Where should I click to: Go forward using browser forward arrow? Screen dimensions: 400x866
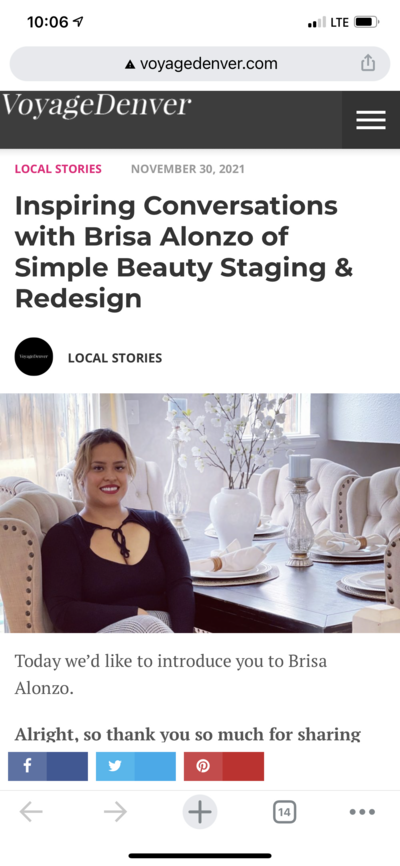[x=115, y=812]
